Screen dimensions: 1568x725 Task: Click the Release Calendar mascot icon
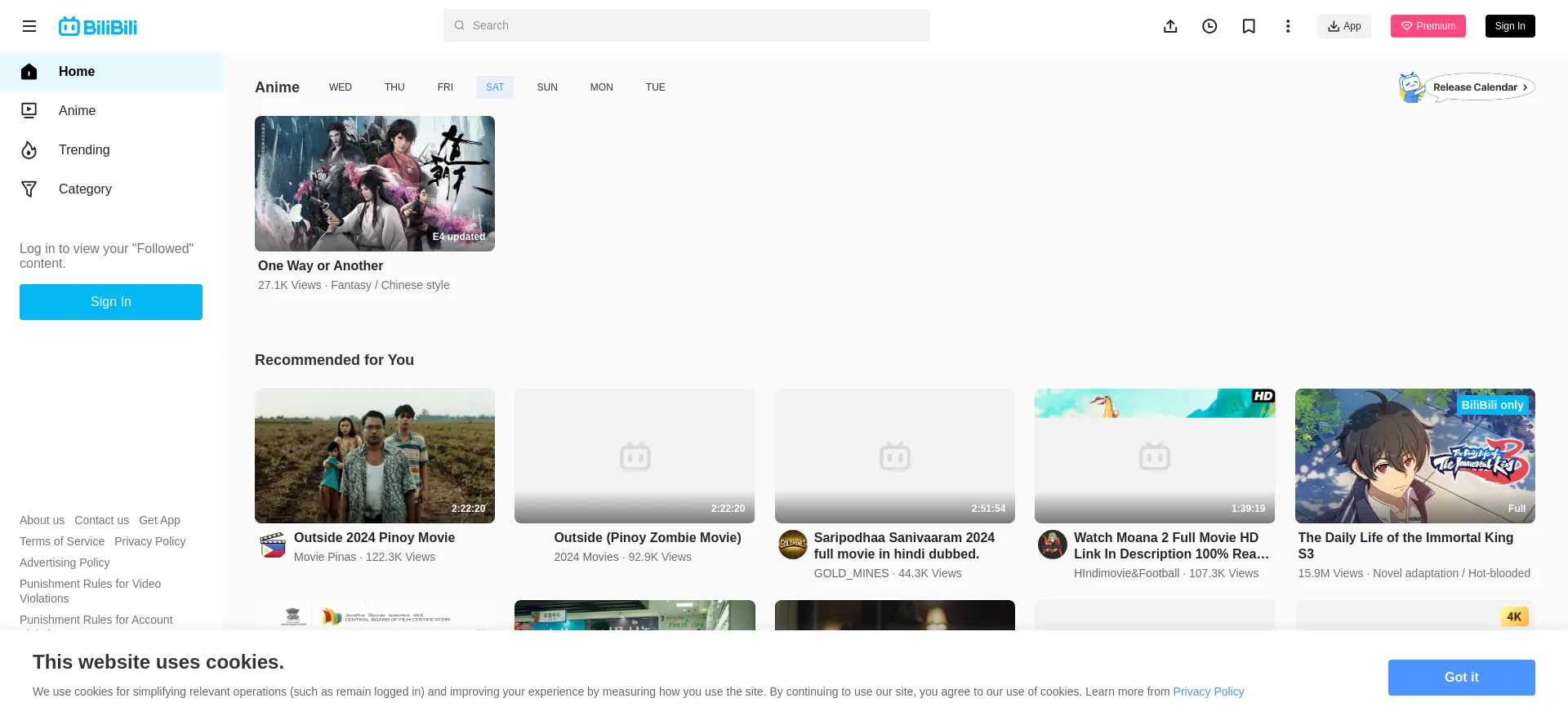point(1412,87)
